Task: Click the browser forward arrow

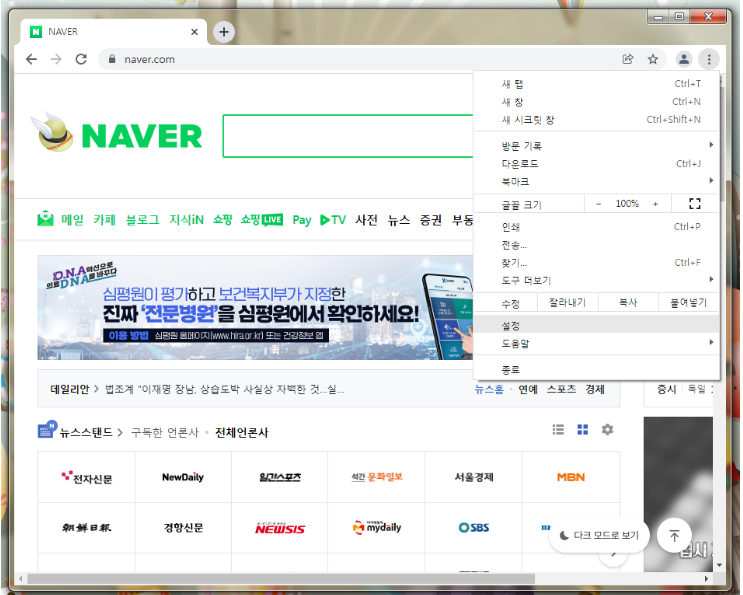Action: pyautogui.click(x=56, y=59)
